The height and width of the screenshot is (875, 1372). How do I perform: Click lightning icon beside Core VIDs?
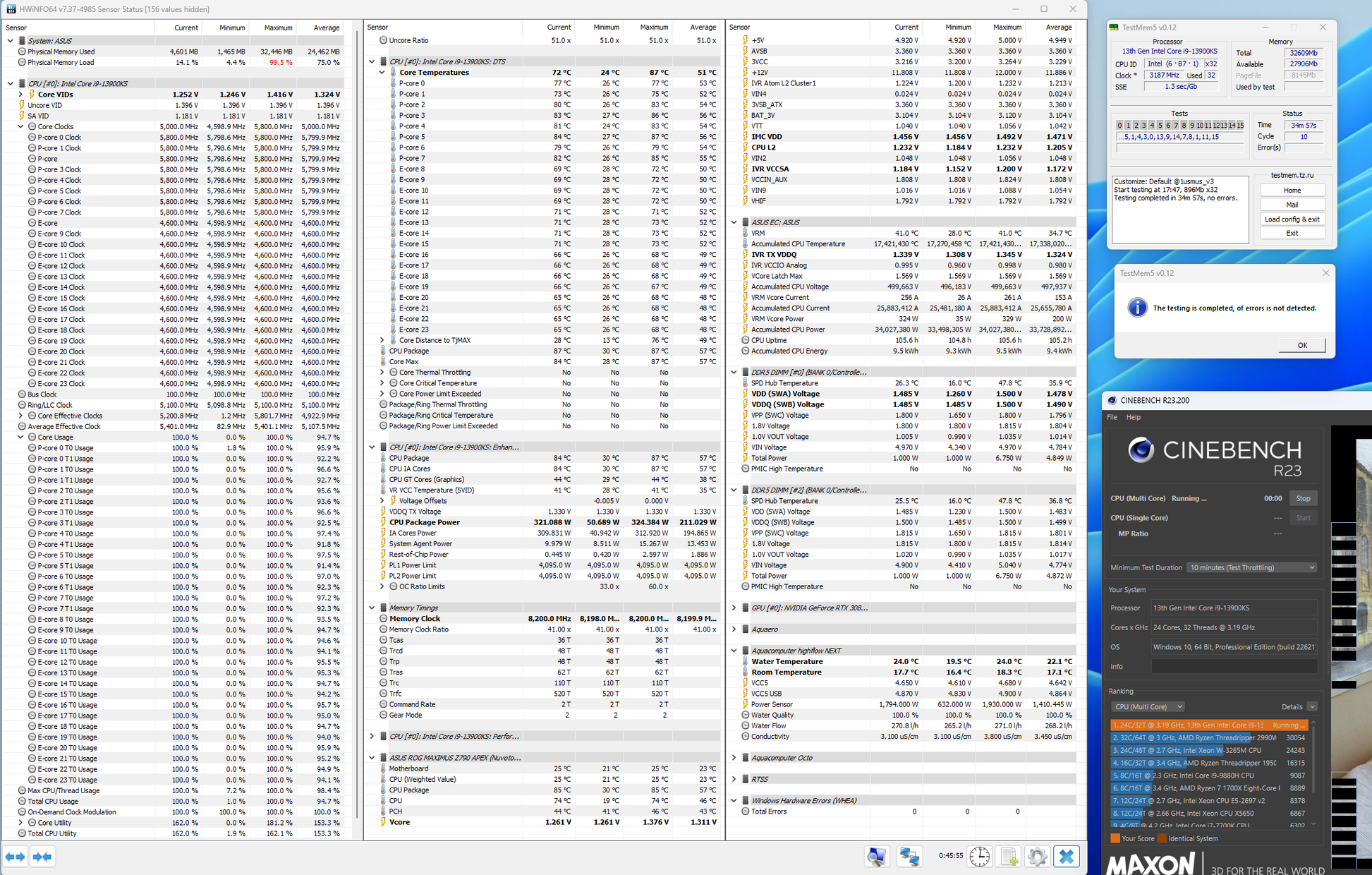pyautogui.click(x=32, y=95)
